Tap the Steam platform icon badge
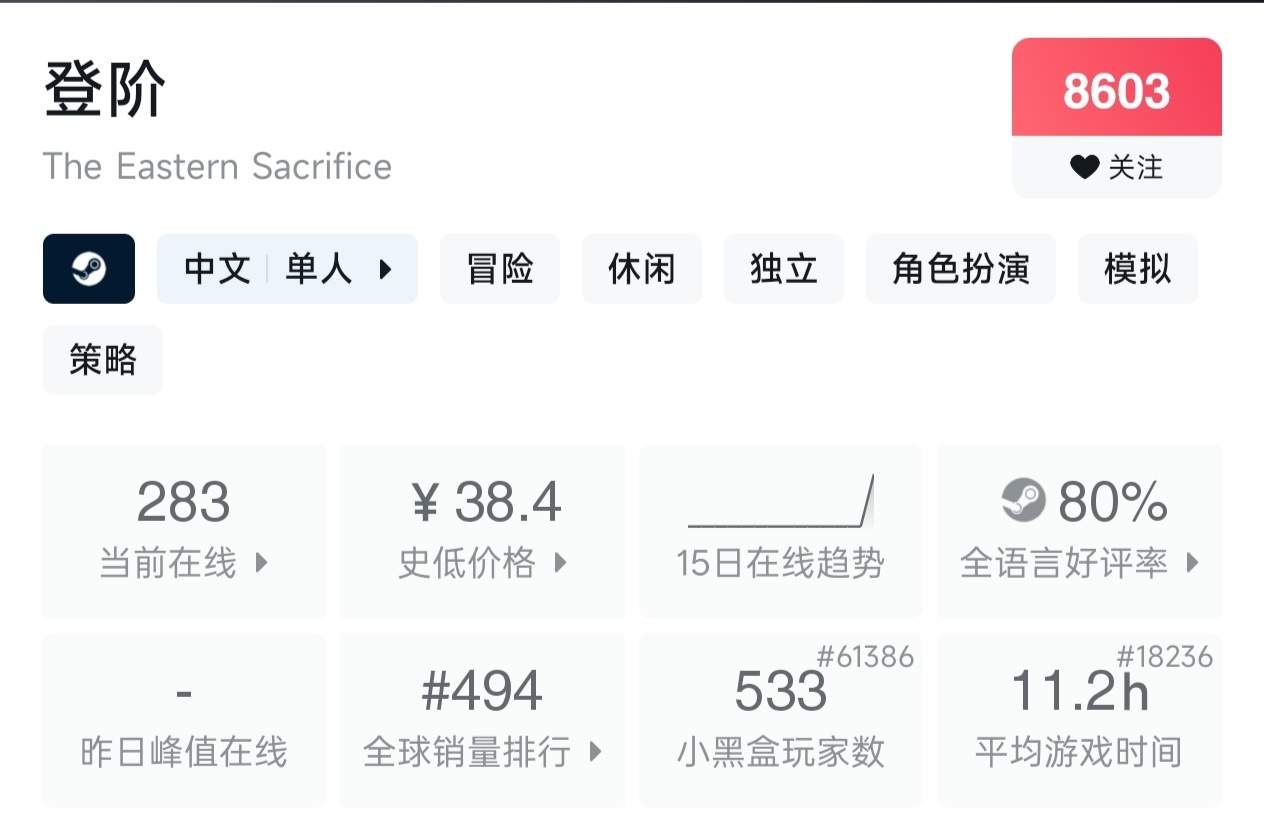Screen dimensions: 1264x832 click(89, 268)
